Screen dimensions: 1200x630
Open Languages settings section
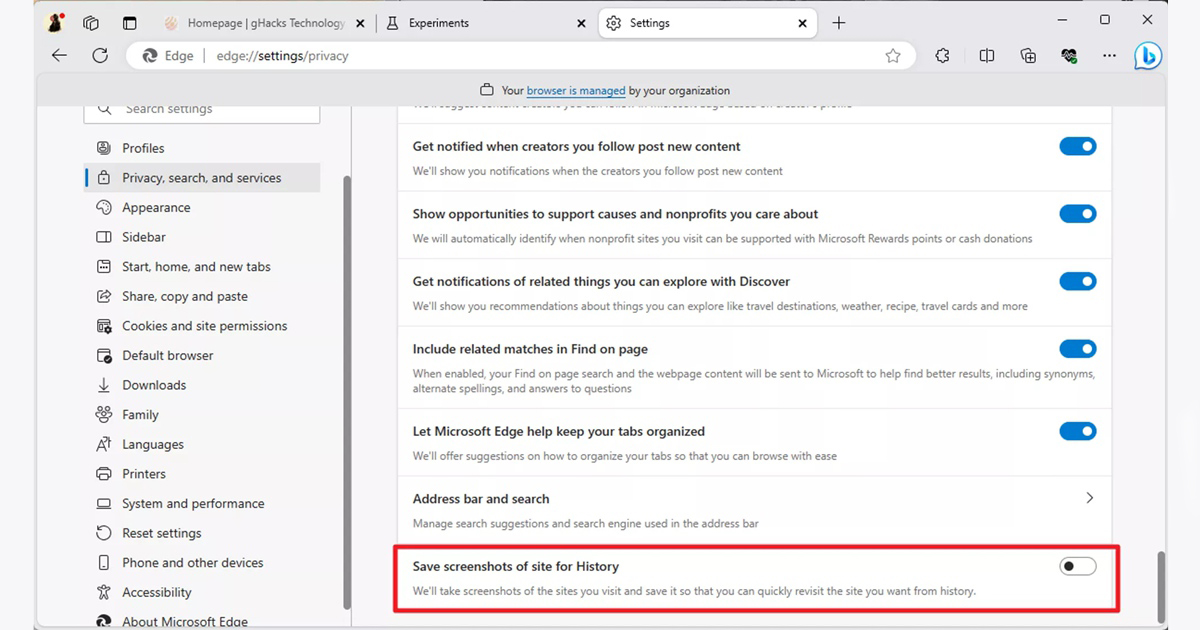click(x=202, y=444)
